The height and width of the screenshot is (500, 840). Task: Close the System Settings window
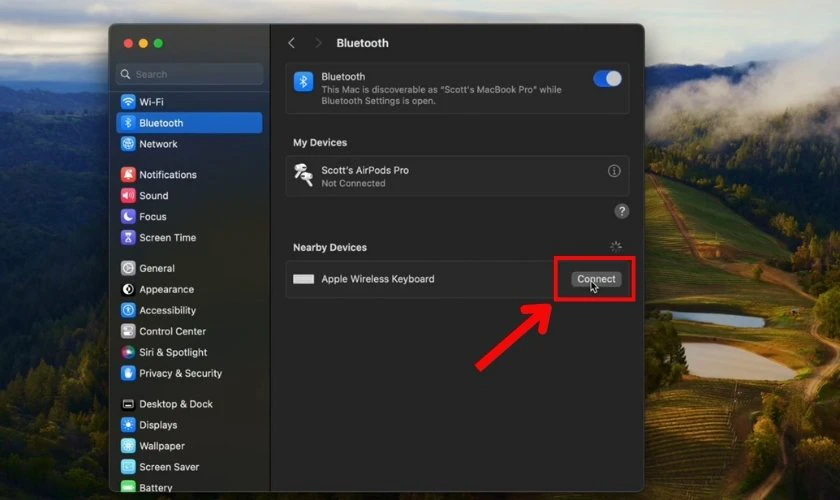128,43
